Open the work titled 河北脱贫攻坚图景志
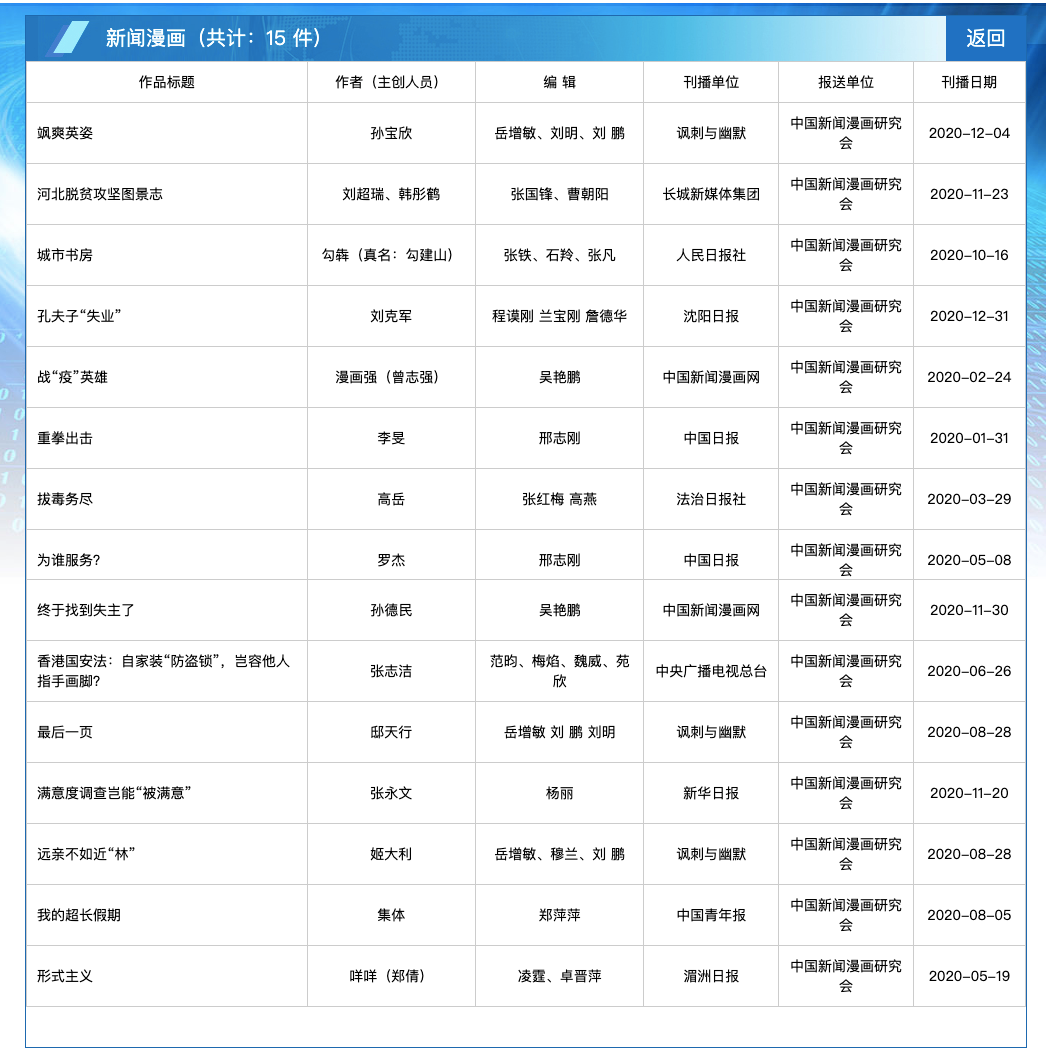The width and height of the screenshot is (1046, 1056). coord(100,194)
